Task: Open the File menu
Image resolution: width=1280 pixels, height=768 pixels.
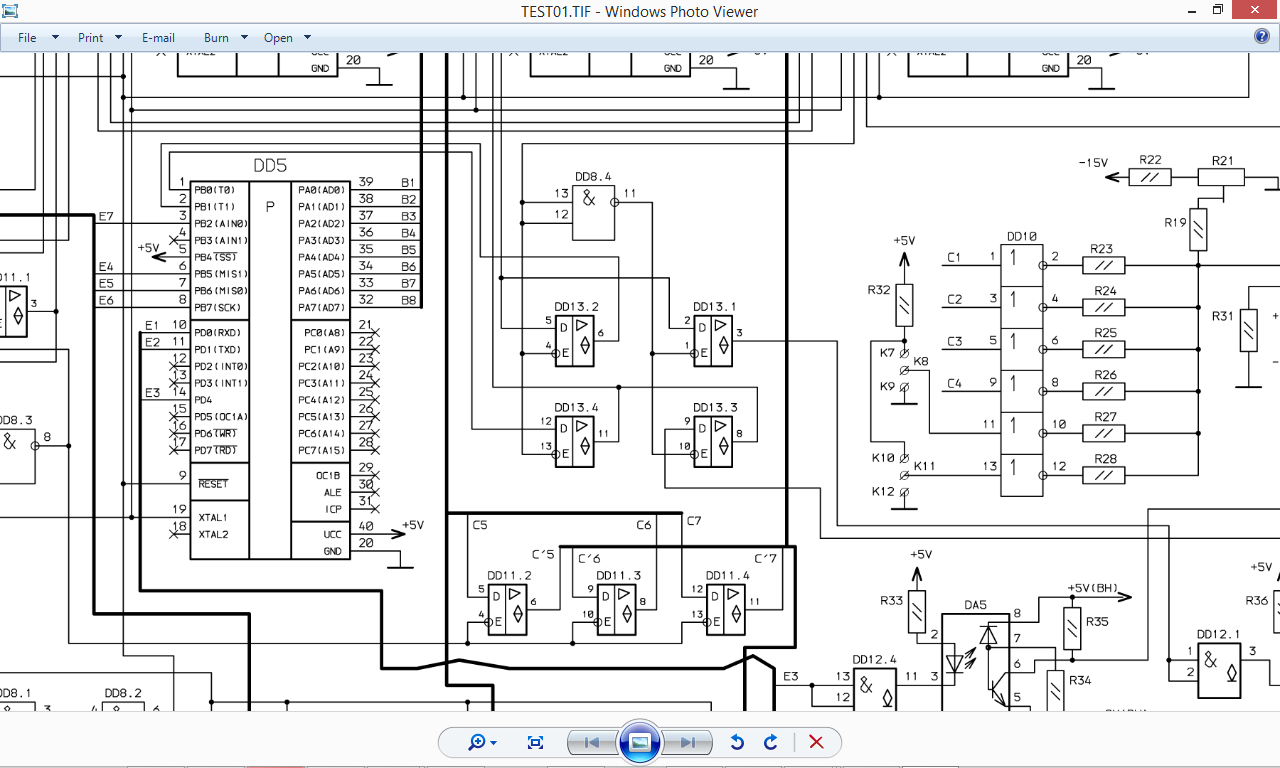Action: coord(27,38)
